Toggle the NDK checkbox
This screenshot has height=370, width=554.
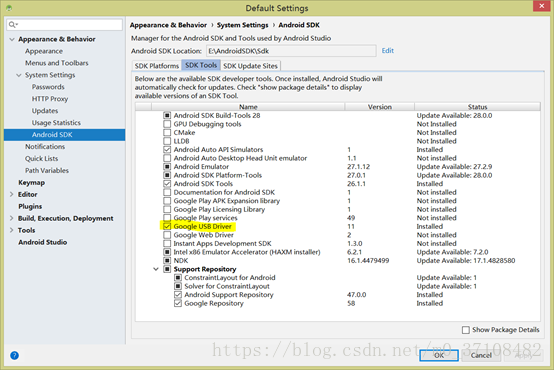(167, 260)
